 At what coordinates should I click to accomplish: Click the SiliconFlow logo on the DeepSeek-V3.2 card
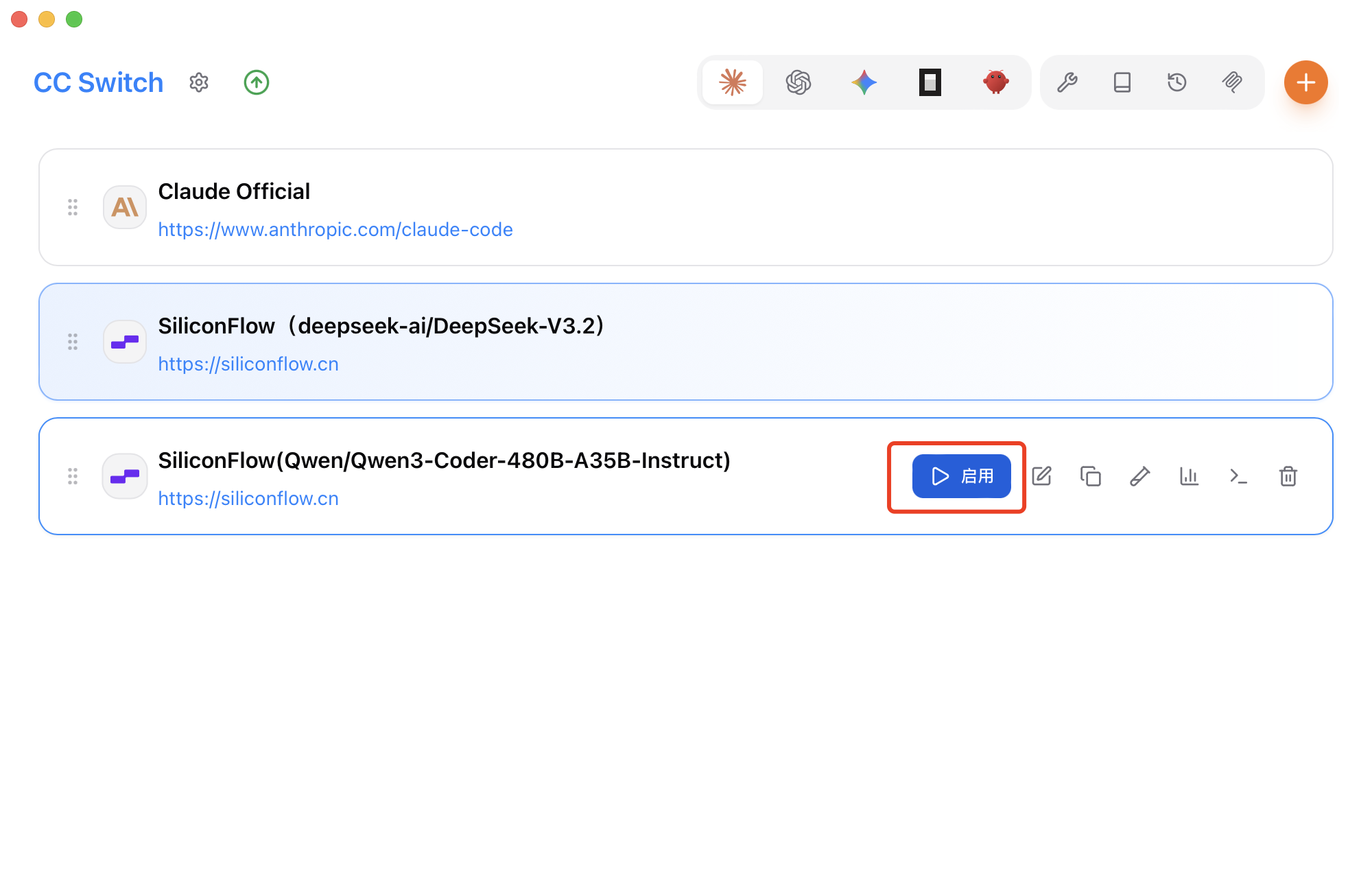[x=125, y=342]
